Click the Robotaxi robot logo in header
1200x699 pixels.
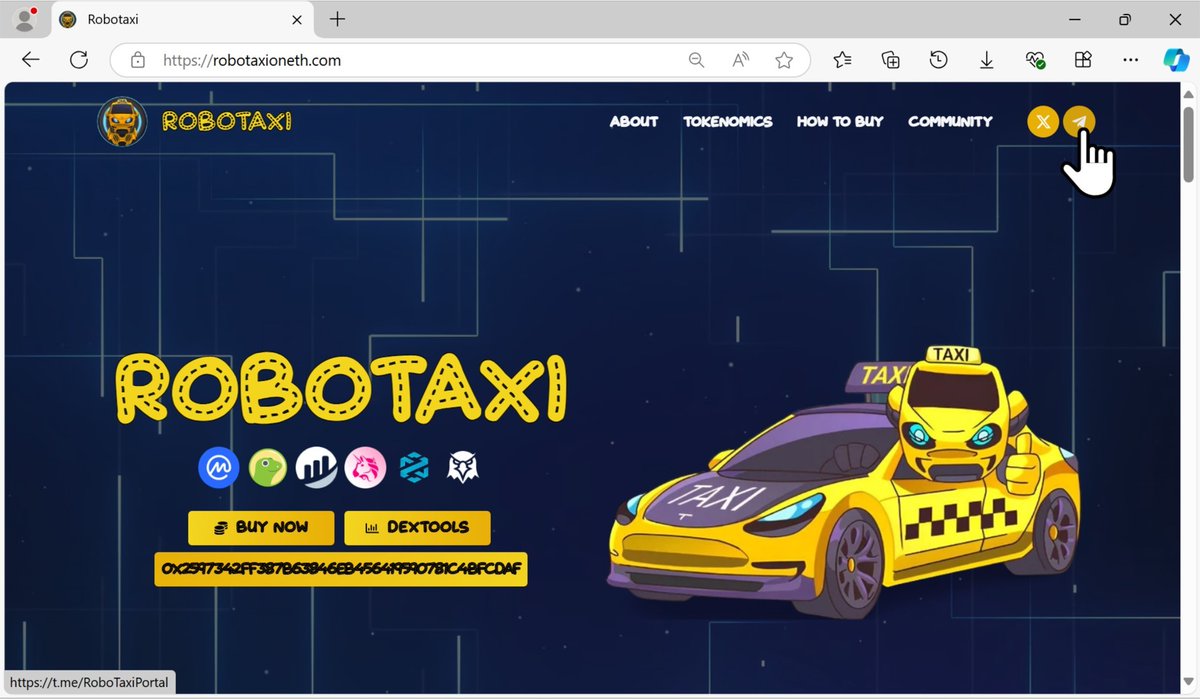tap(122, 122)
